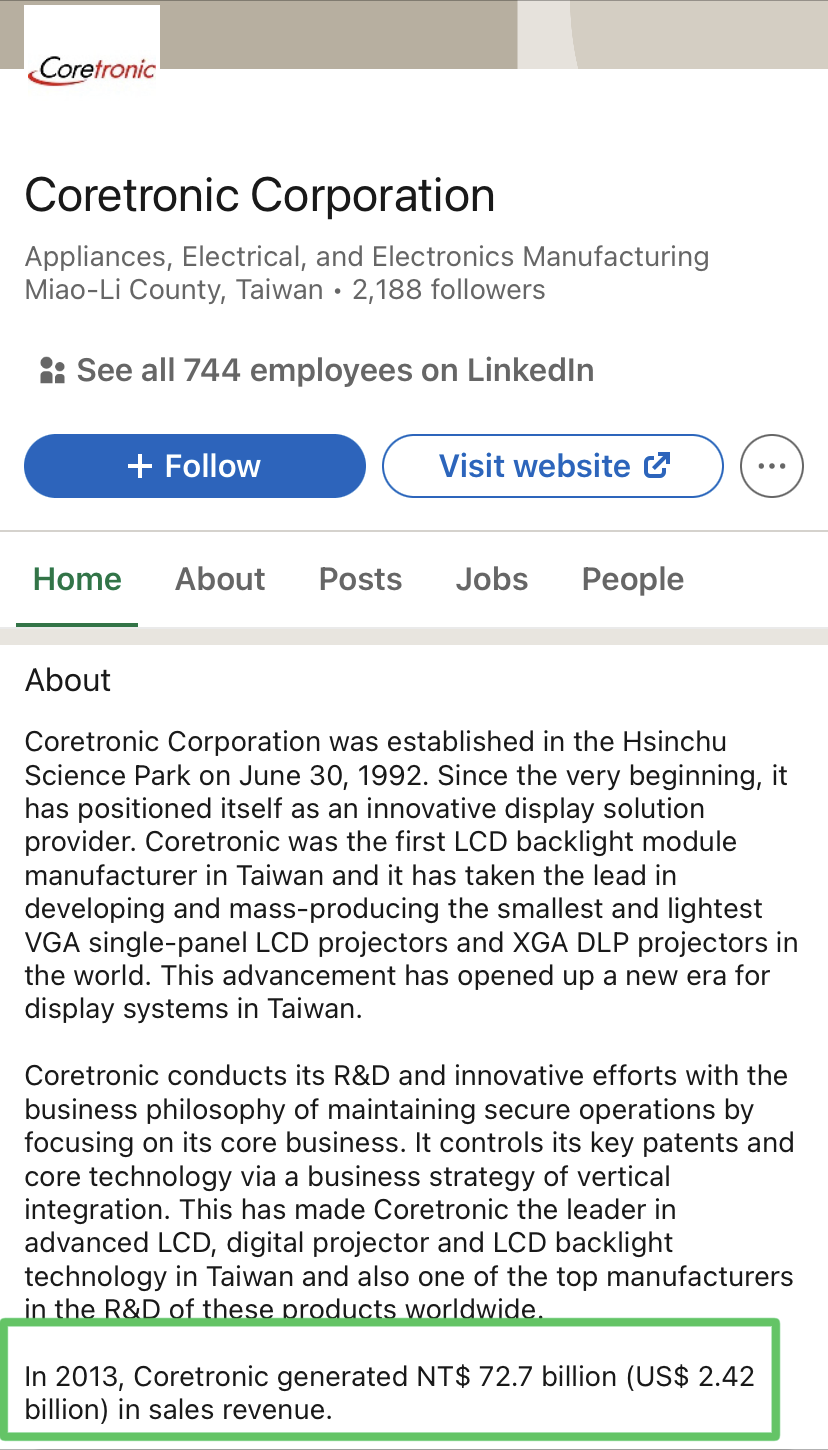The width and height of the screenshot is (828, 1450).
Task: Open the three-dots more options menu
Action: tap(772, 466)
